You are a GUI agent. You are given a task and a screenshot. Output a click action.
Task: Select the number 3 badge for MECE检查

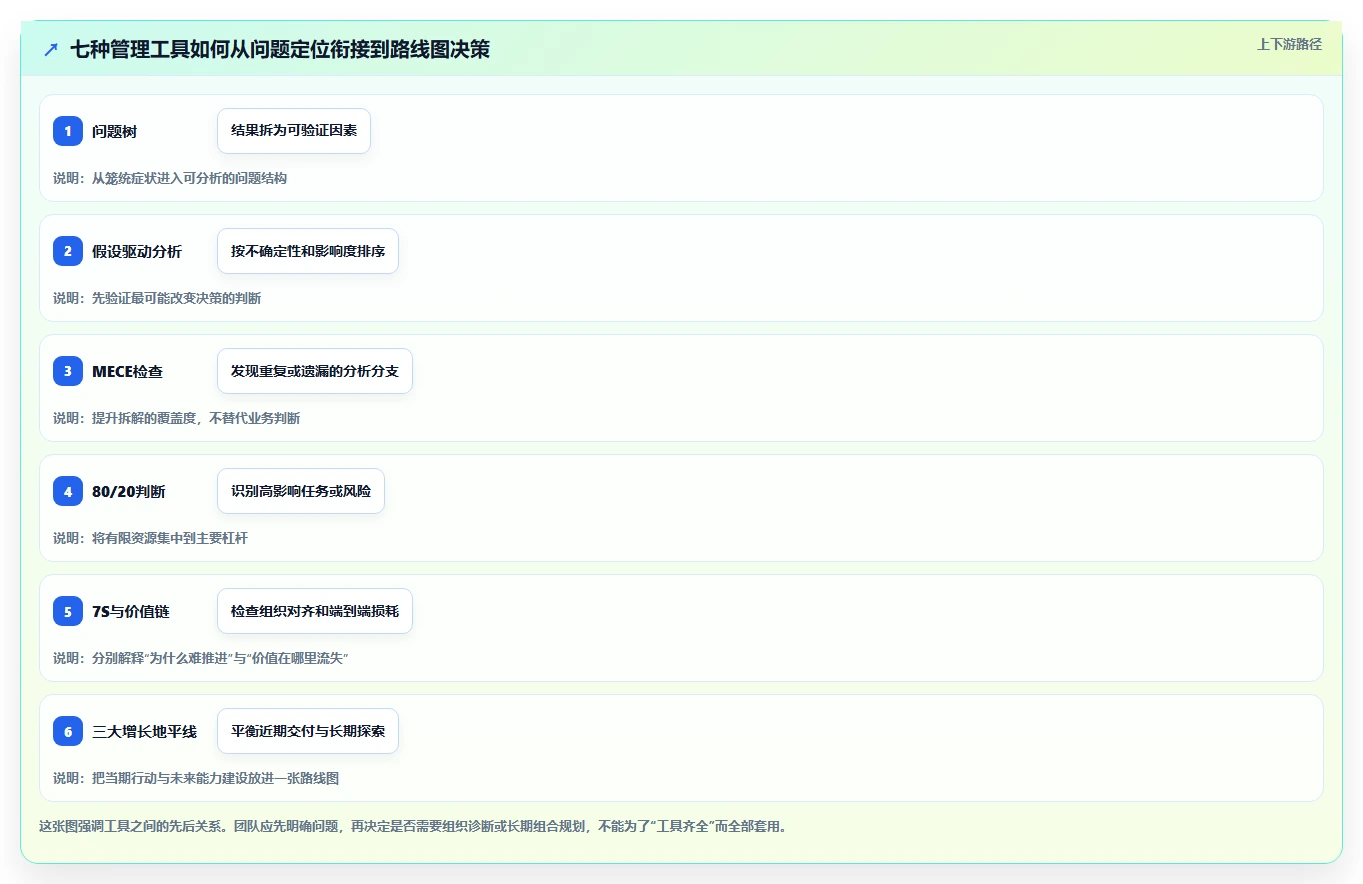pos(68,371)
